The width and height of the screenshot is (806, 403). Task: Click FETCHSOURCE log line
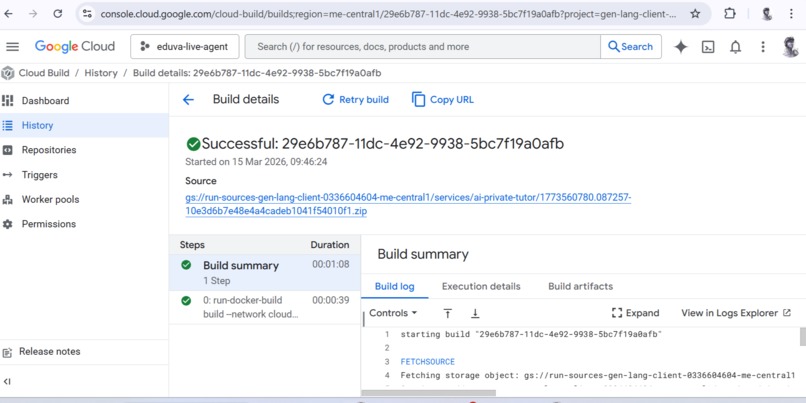(x=428, y=362)
